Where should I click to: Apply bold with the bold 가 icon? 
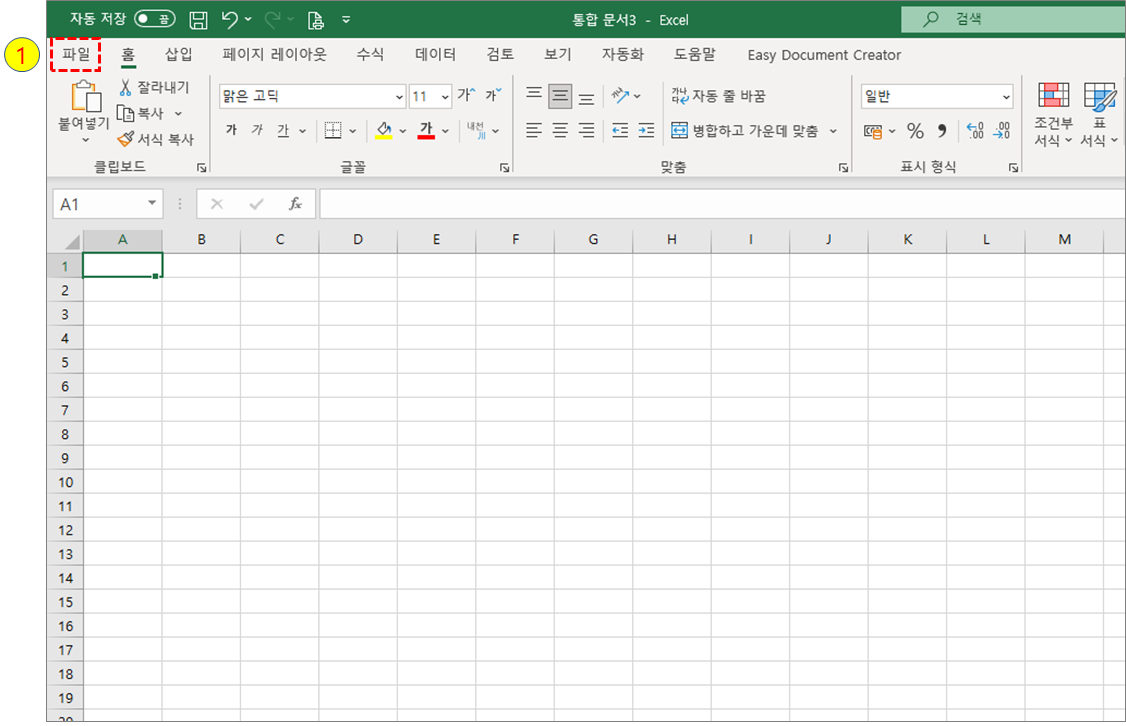tap(231, 130)
